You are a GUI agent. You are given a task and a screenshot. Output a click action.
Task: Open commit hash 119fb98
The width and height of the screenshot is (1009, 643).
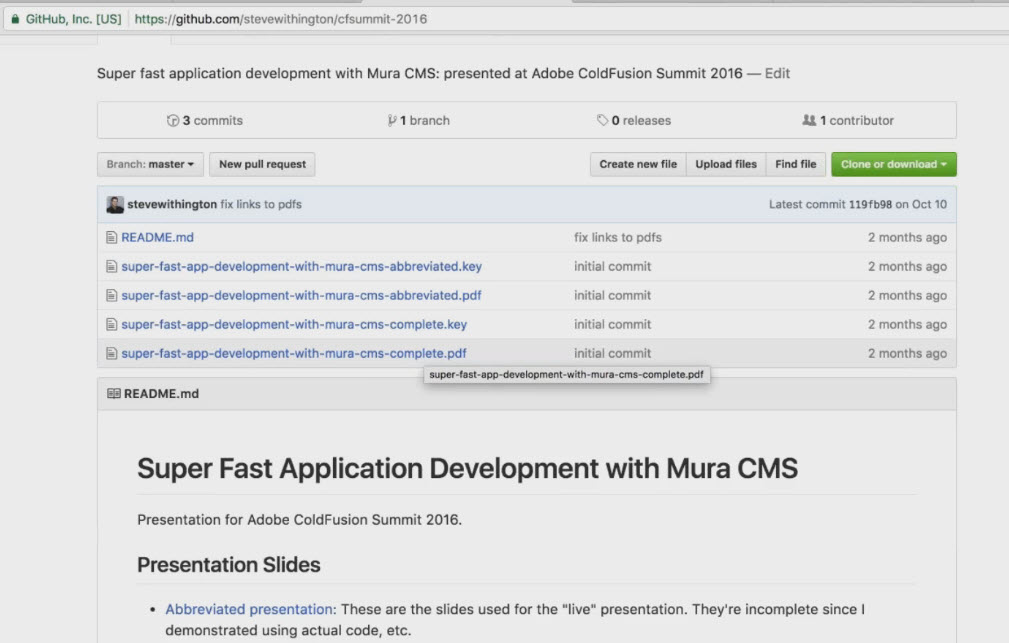[x=870, y=204]
